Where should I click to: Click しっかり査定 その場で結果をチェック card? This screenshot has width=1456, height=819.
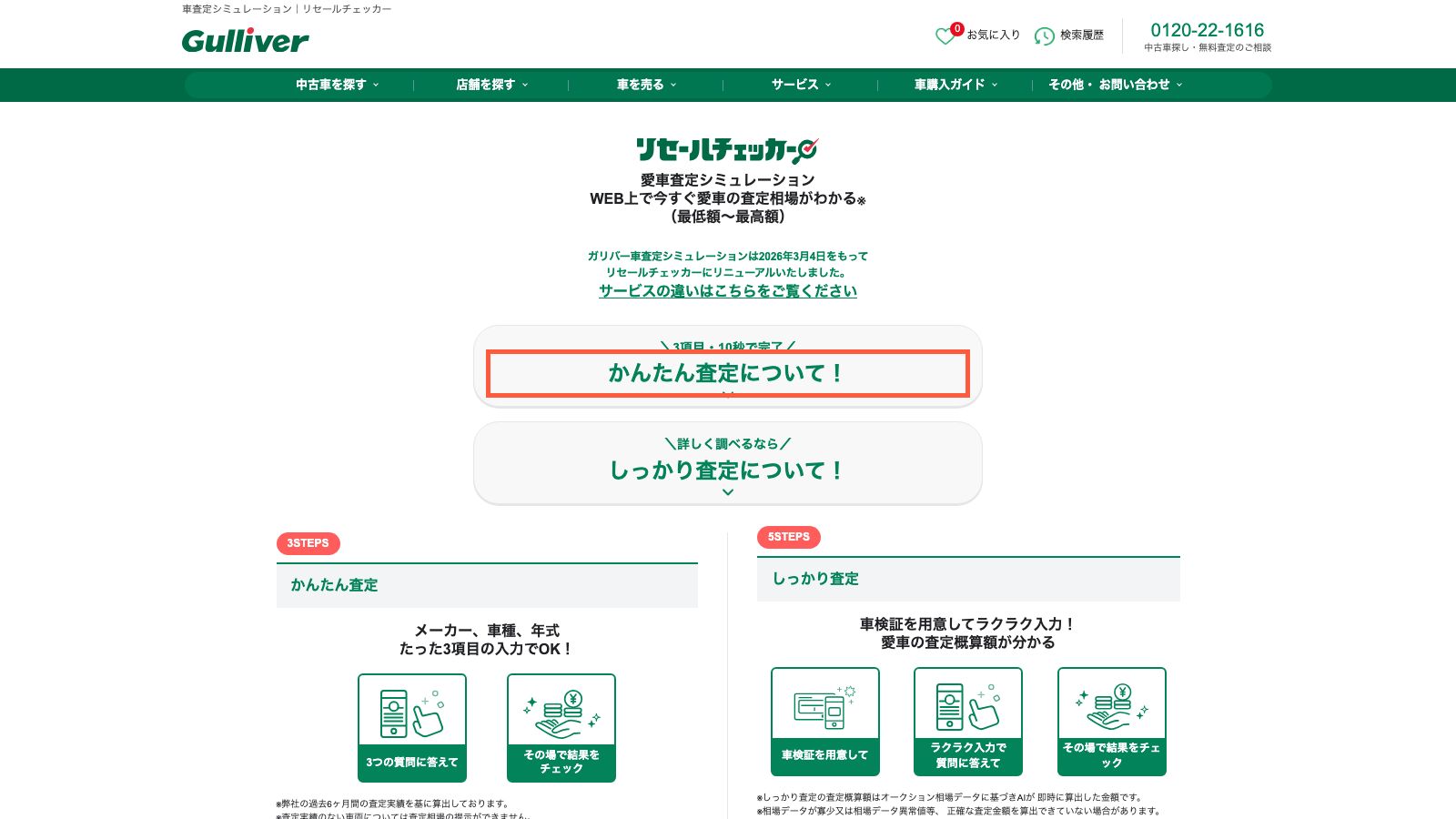point(1112,722)
